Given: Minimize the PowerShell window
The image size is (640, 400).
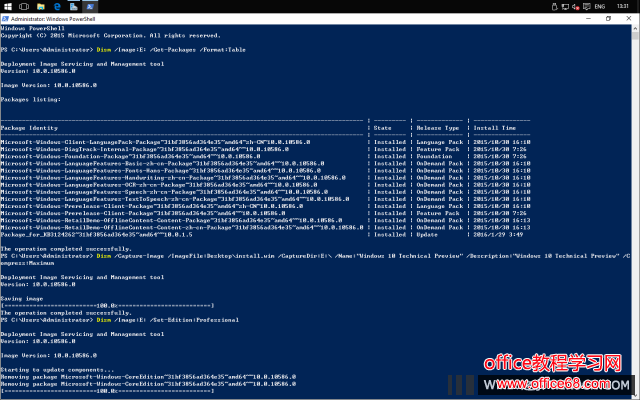Looking at the screenshot, I should [589, 18].
